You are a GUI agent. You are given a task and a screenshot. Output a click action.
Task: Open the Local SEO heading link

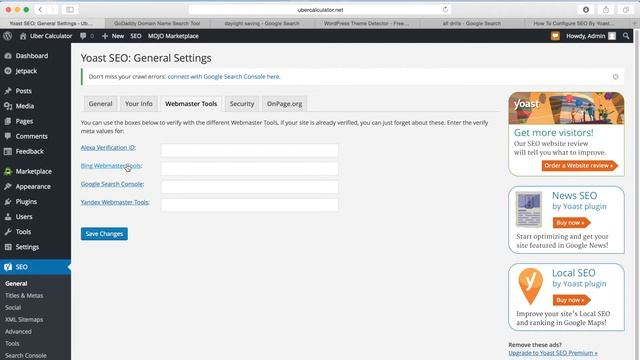(573, 273)
